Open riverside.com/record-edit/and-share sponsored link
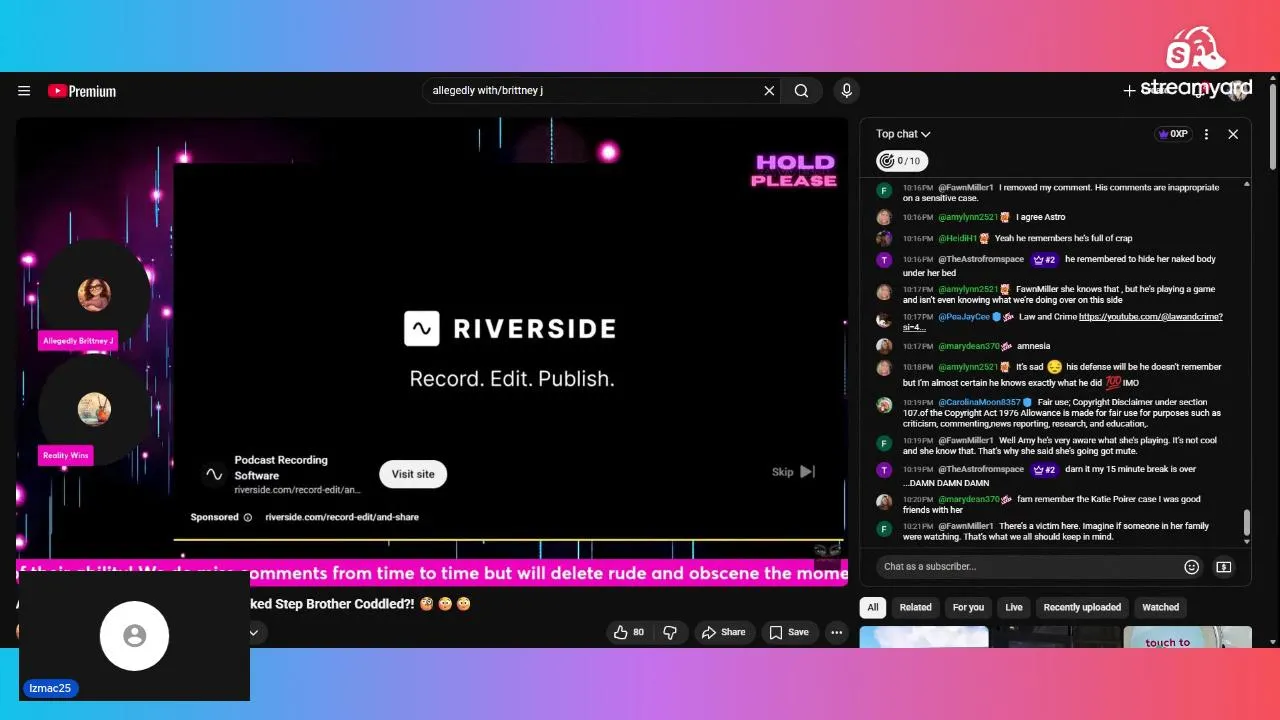1280x720 pixels. coord(342,517)
